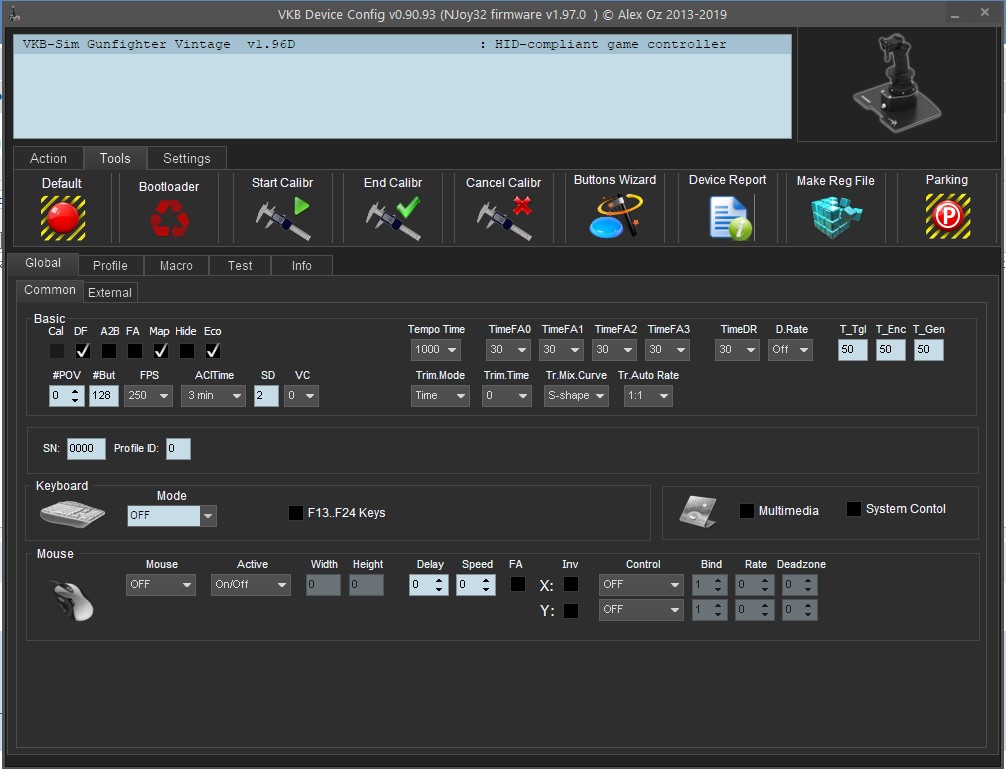This screenshot has height=769, width=1006.
Task: Click the Default red button icon
Action: coord(62,217)
